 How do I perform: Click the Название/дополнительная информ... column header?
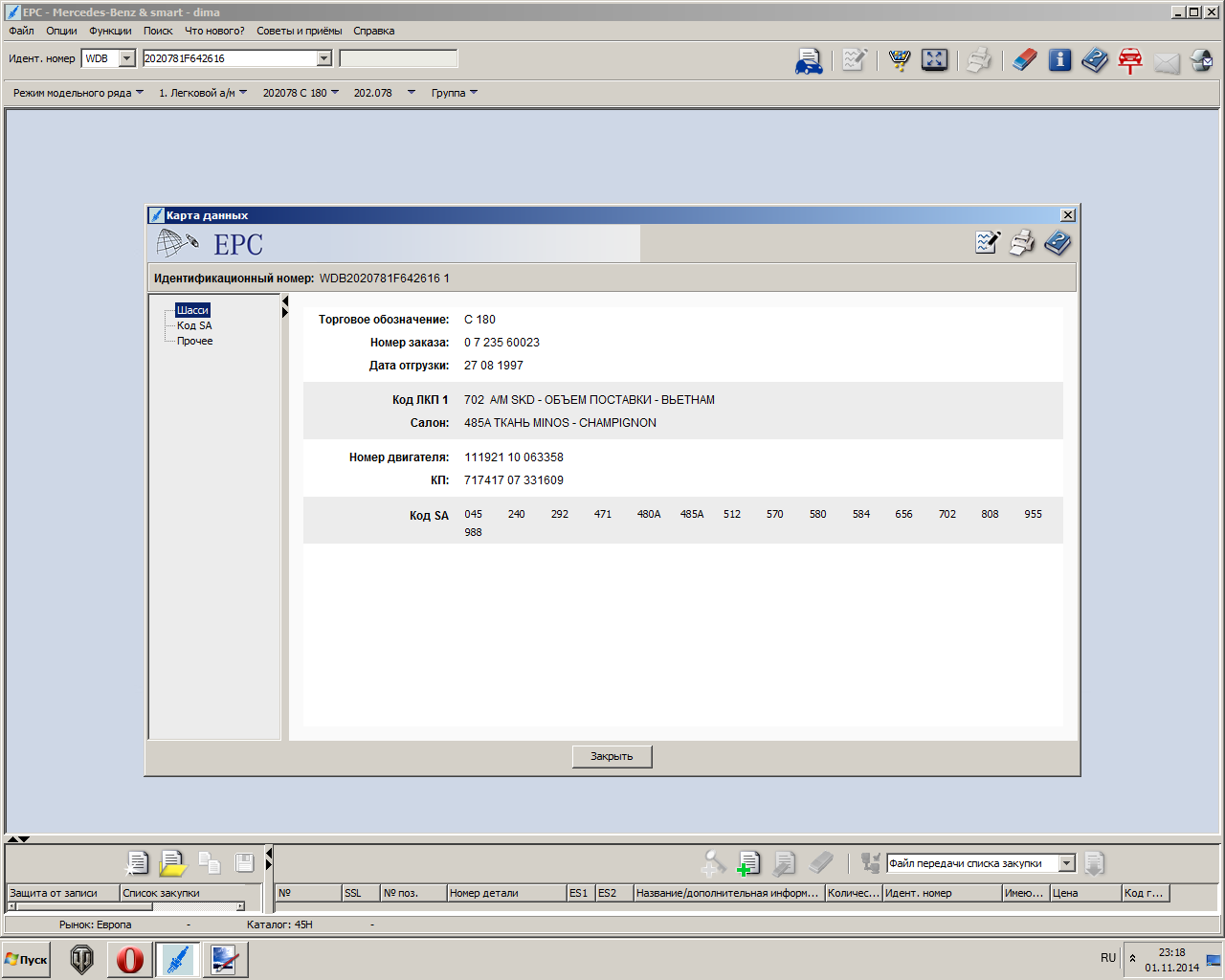[728, 893]
